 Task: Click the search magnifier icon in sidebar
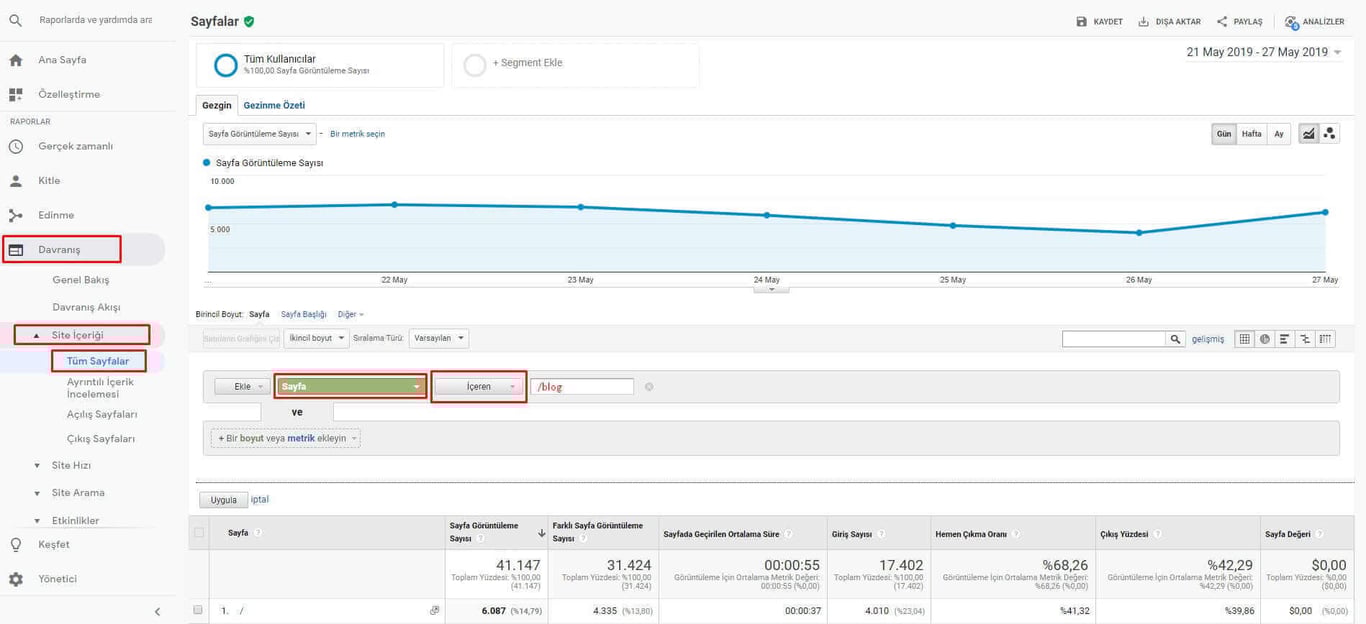tap(15, 20)
